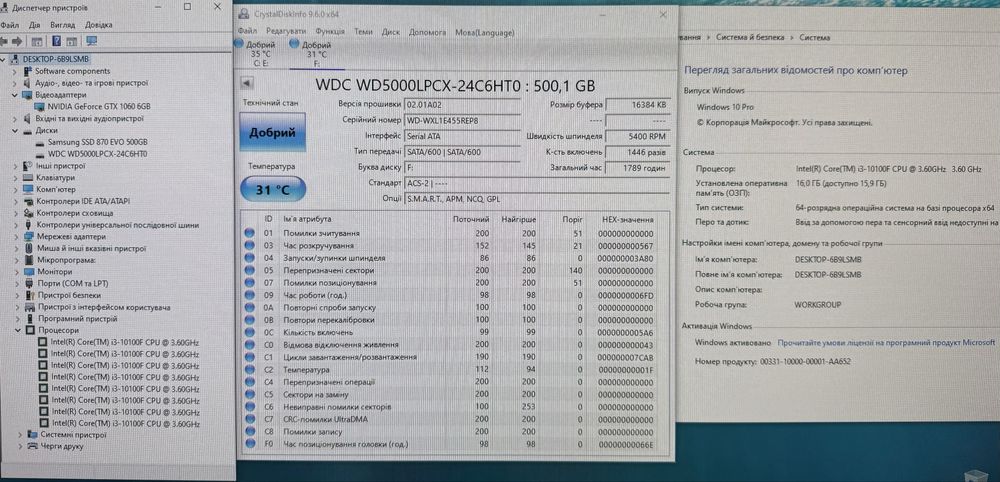Expand Монітори node

point(15,272)
